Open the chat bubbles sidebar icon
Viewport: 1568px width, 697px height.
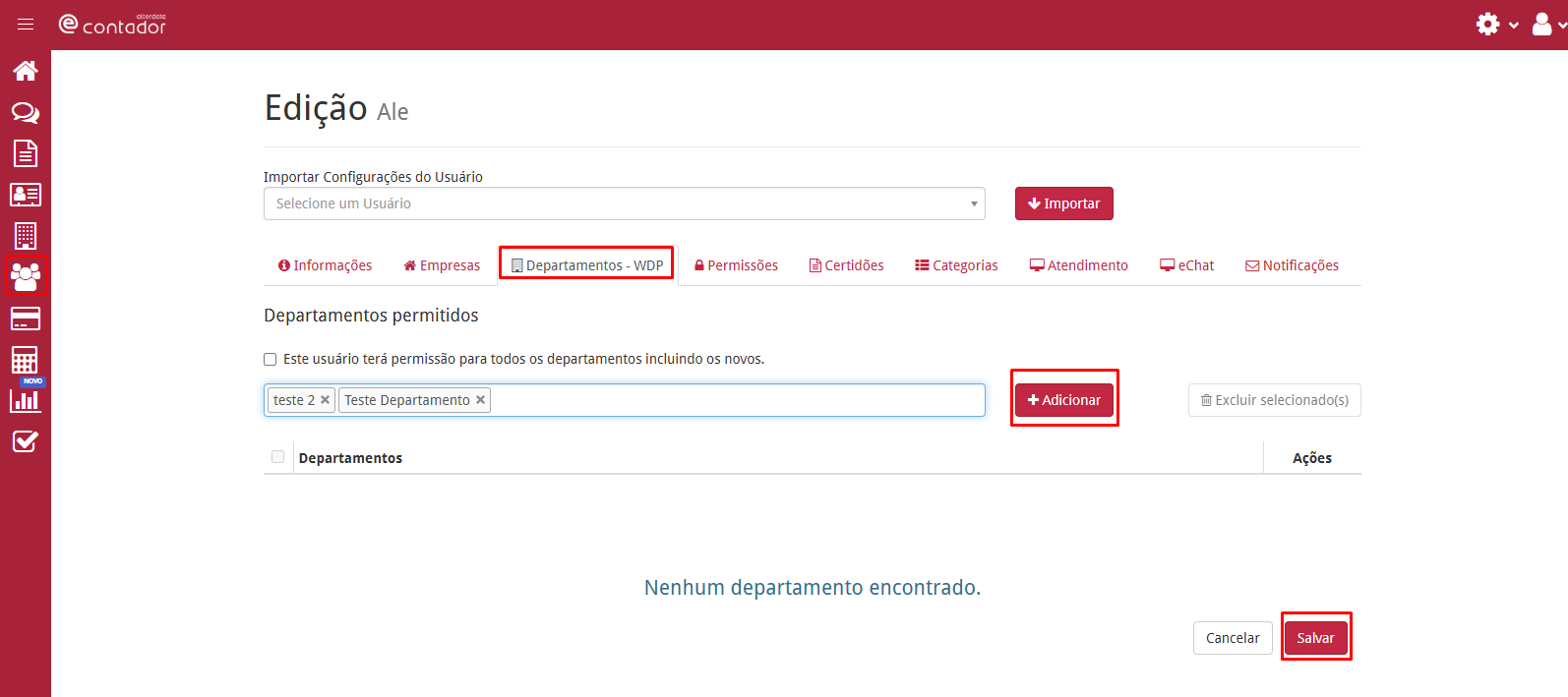click(x=26, y=112)
